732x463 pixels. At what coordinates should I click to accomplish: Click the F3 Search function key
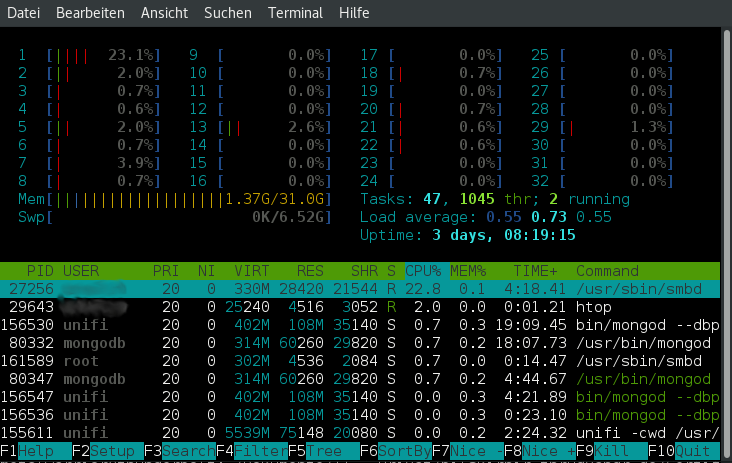[180, 451]
